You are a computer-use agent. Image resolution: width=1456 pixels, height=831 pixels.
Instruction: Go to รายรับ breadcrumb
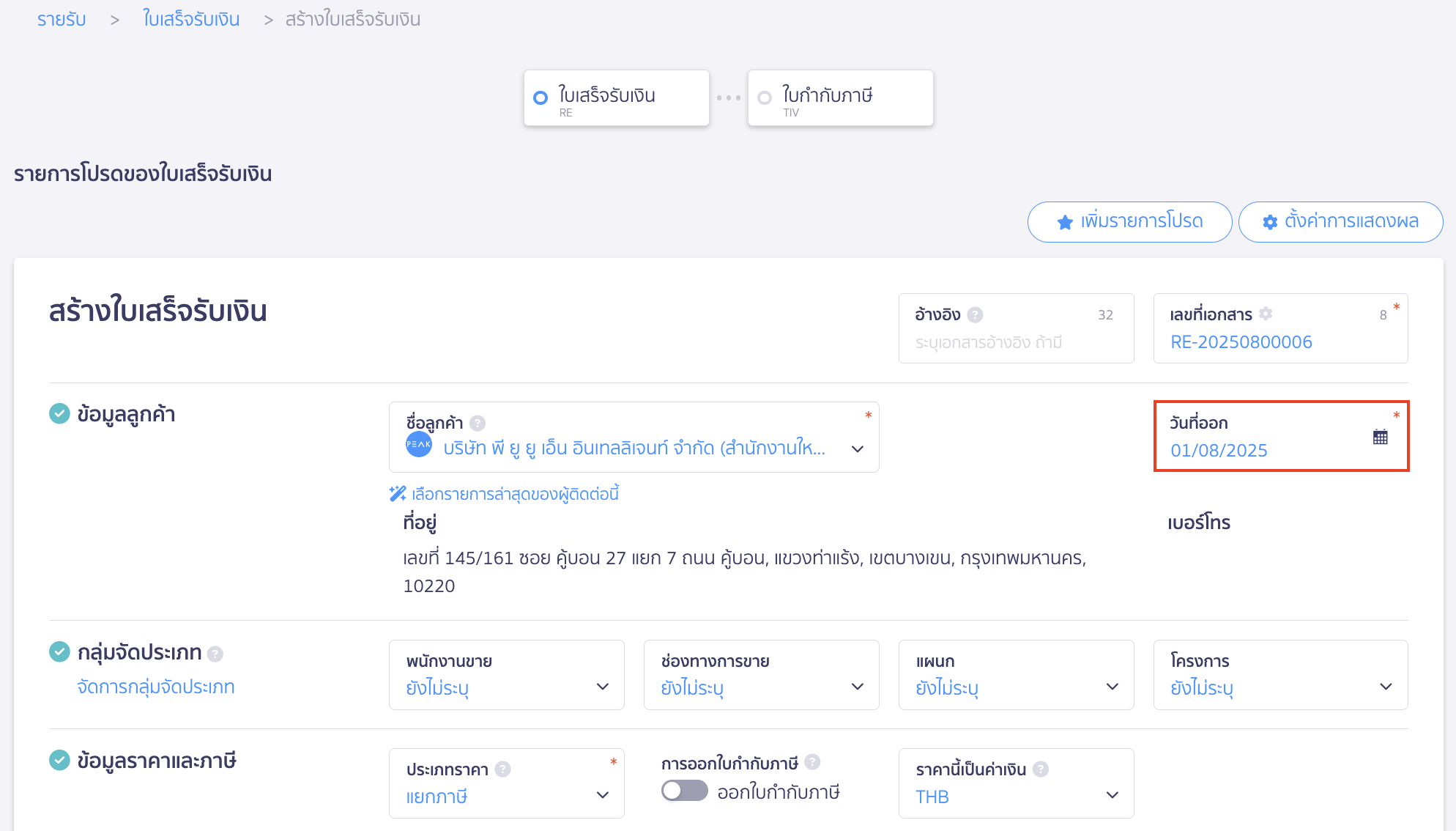point(62,19)
